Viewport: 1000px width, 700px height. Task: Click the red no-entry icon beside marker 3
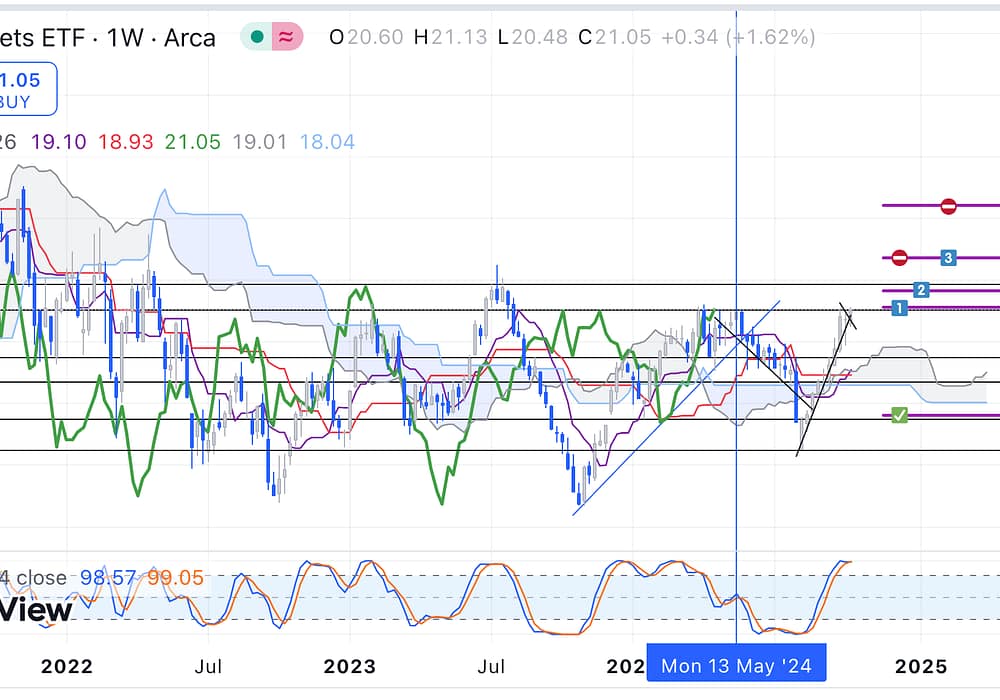point(899,258)
